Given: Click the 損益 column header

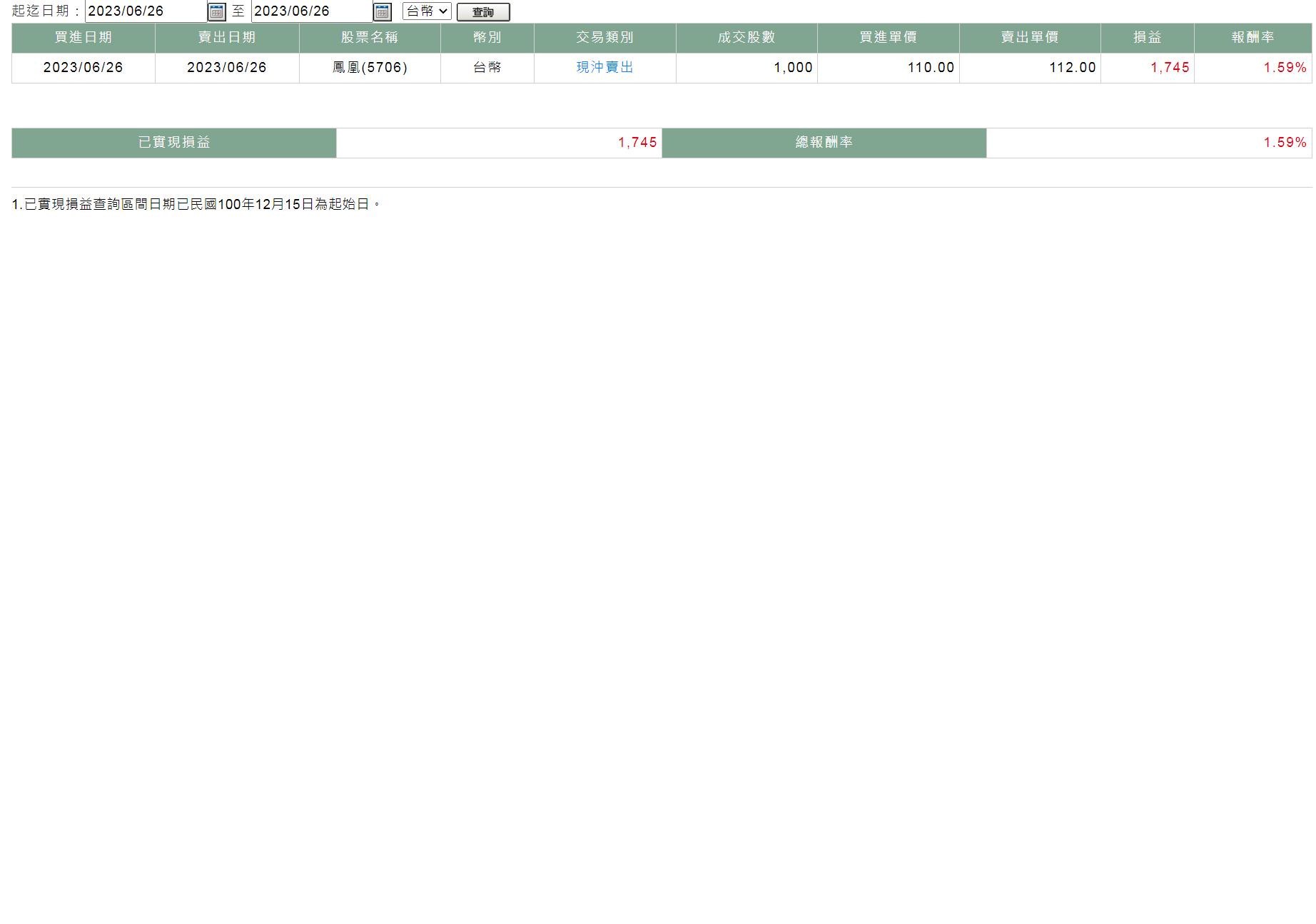Looking at the screenshot, I should (1147, 38).
